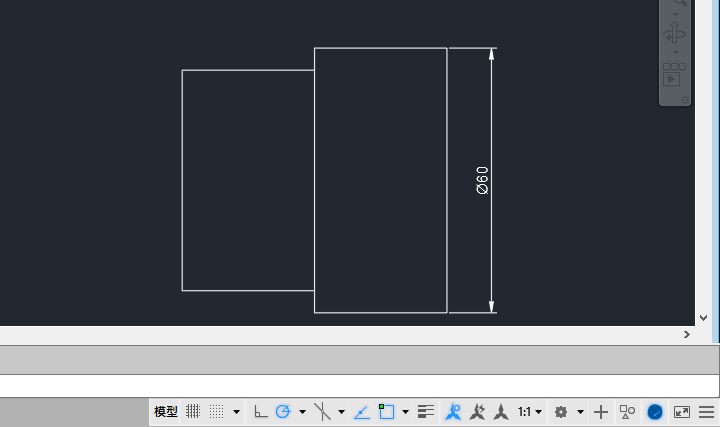Toggle snap mode dotted grid icon

[x=216, y=412]
